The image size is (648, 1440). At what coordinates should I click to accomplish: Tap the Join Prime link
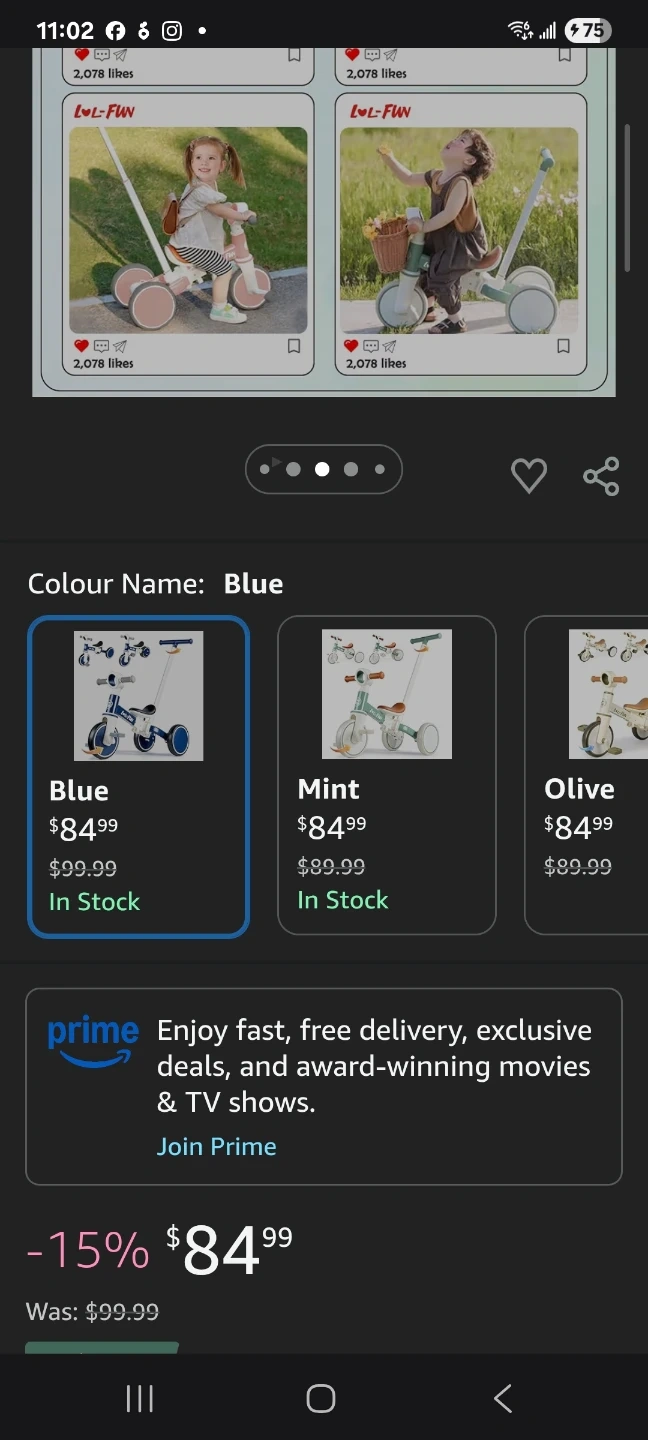[217, 1146]
